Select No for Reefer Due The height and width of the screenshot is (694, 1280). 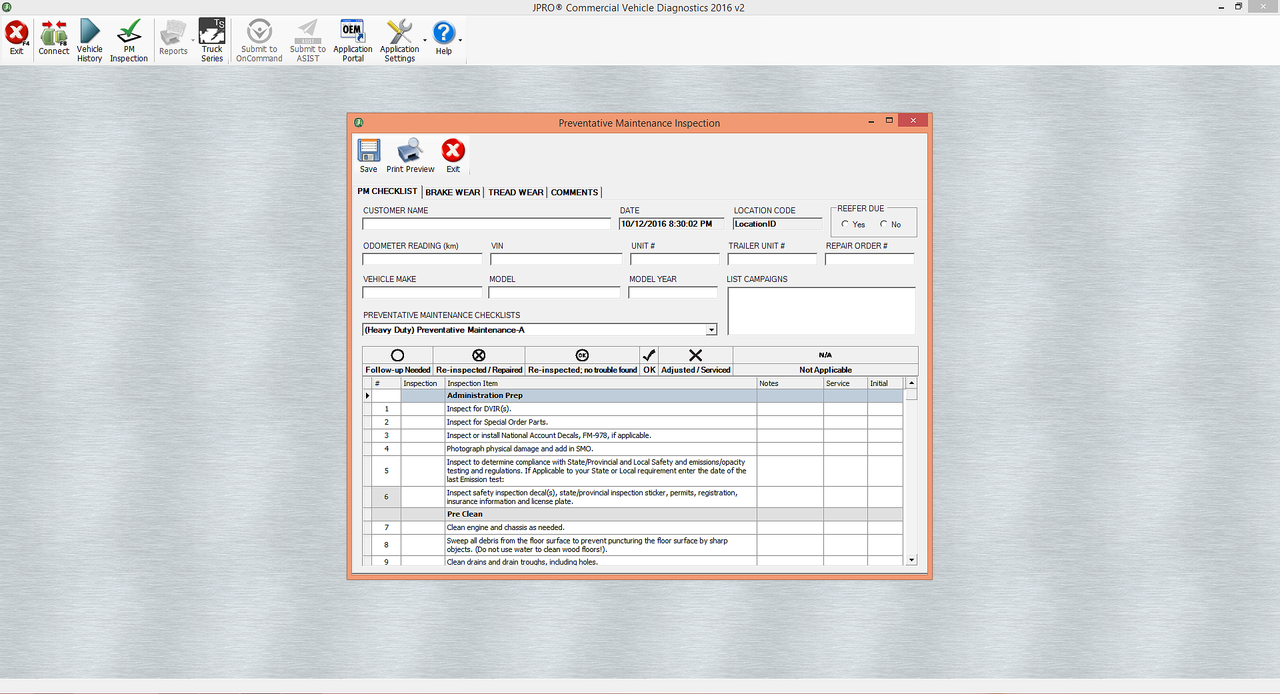tap(884, 224)
